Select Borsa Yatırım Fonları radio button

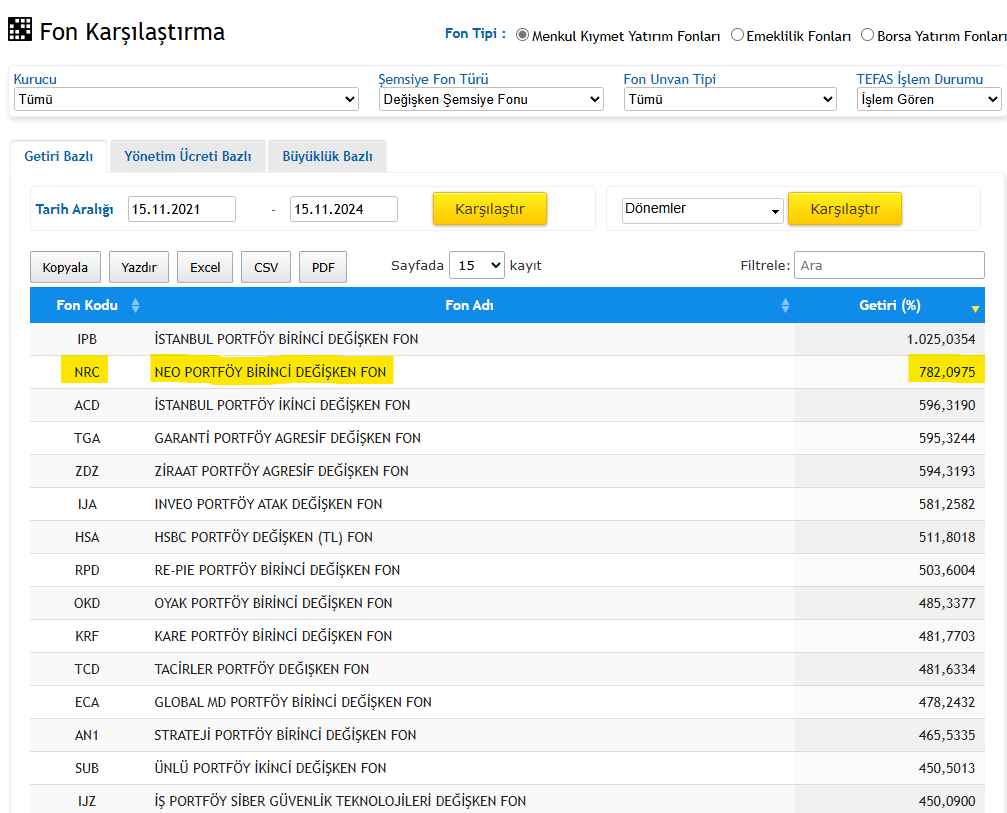click(x=867, y=35)
